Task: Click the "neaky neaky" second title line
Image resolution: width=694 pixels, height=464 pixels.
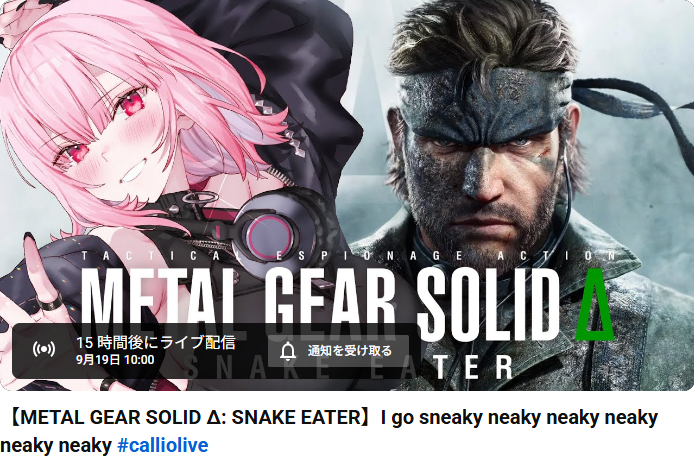Action: click(x=56, y=445)
